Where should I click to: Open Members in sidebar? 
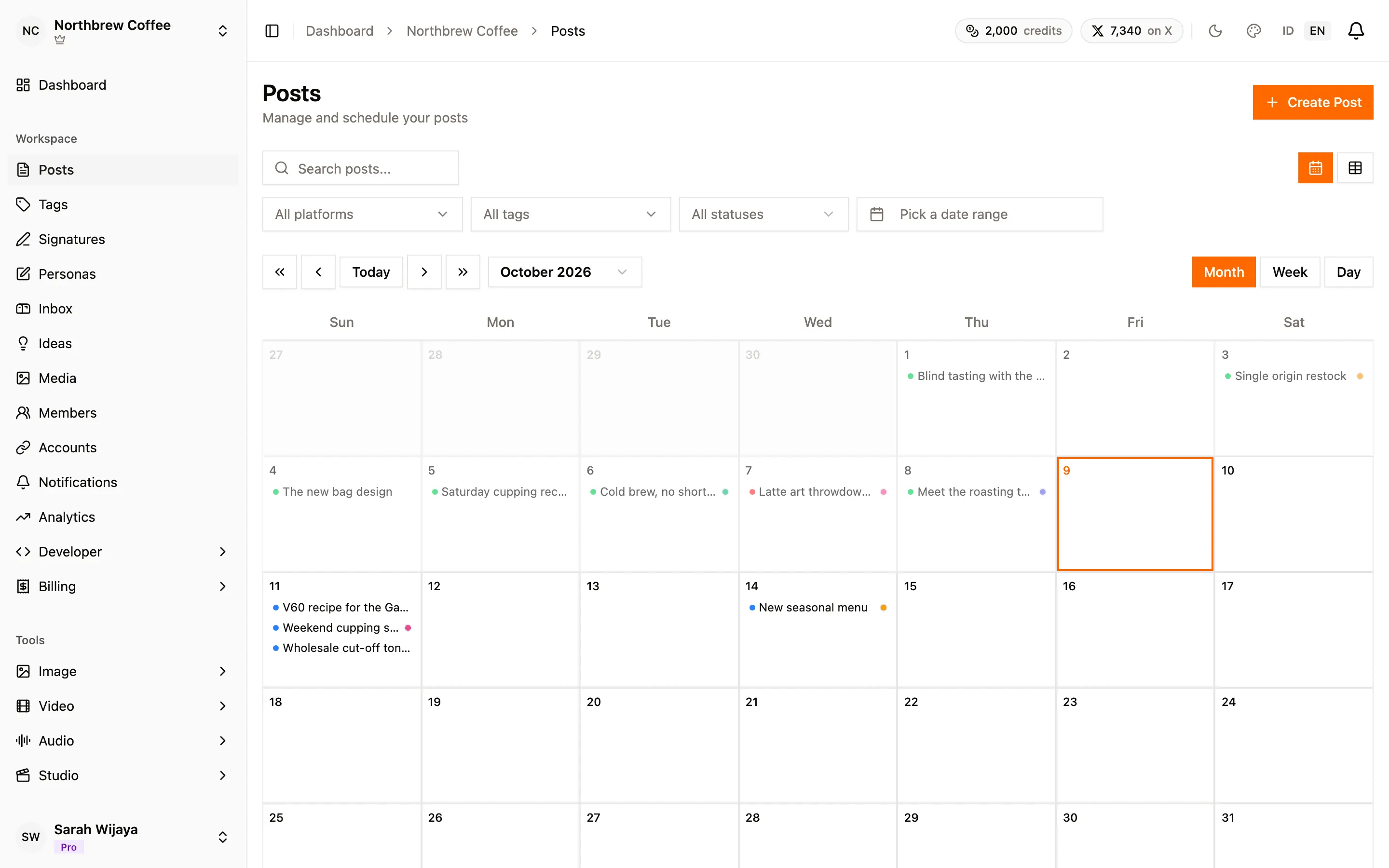tap(123, 413)
